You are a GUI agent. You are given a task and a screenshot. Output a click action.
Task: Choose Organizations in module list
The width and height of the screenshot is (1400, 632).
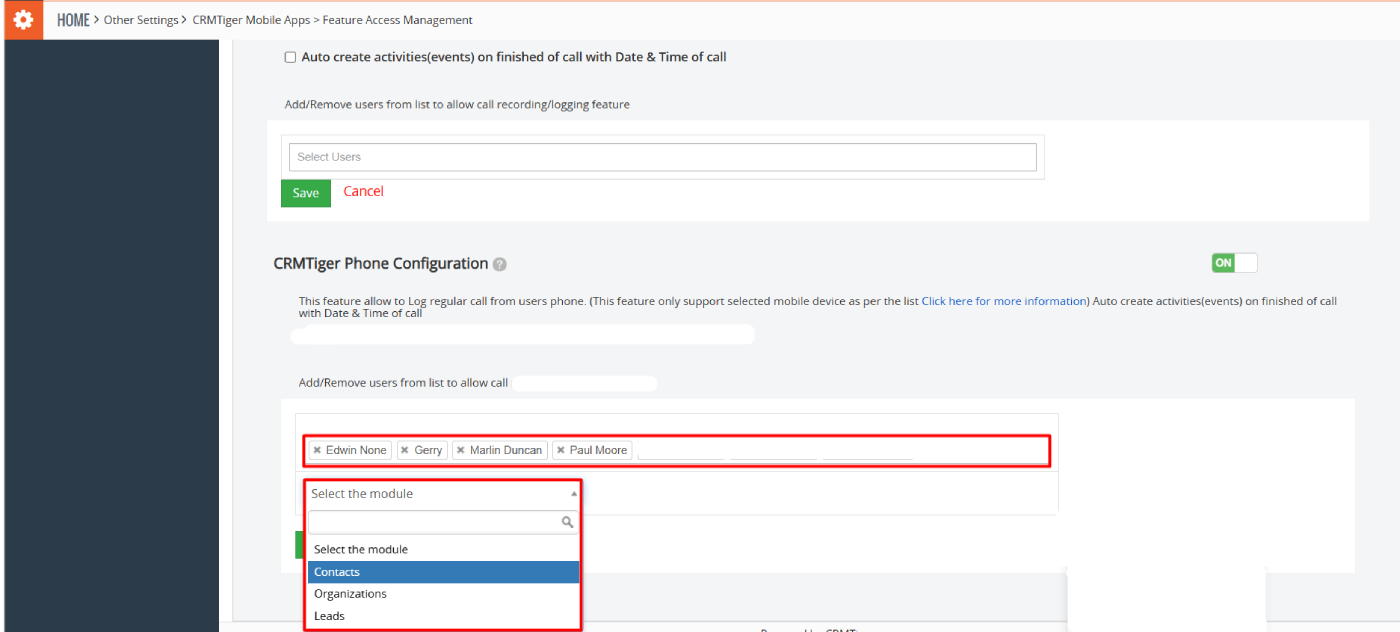click(444, 594)
